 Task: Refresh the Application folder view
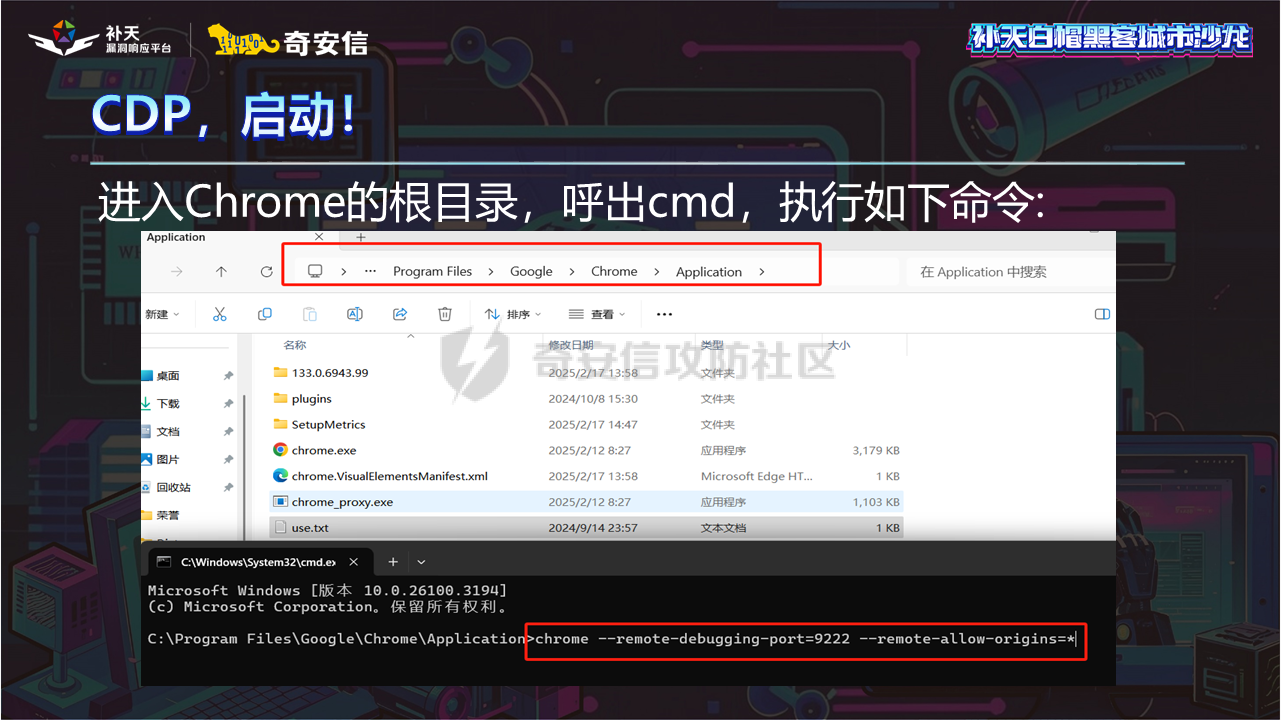pos(266,272)
